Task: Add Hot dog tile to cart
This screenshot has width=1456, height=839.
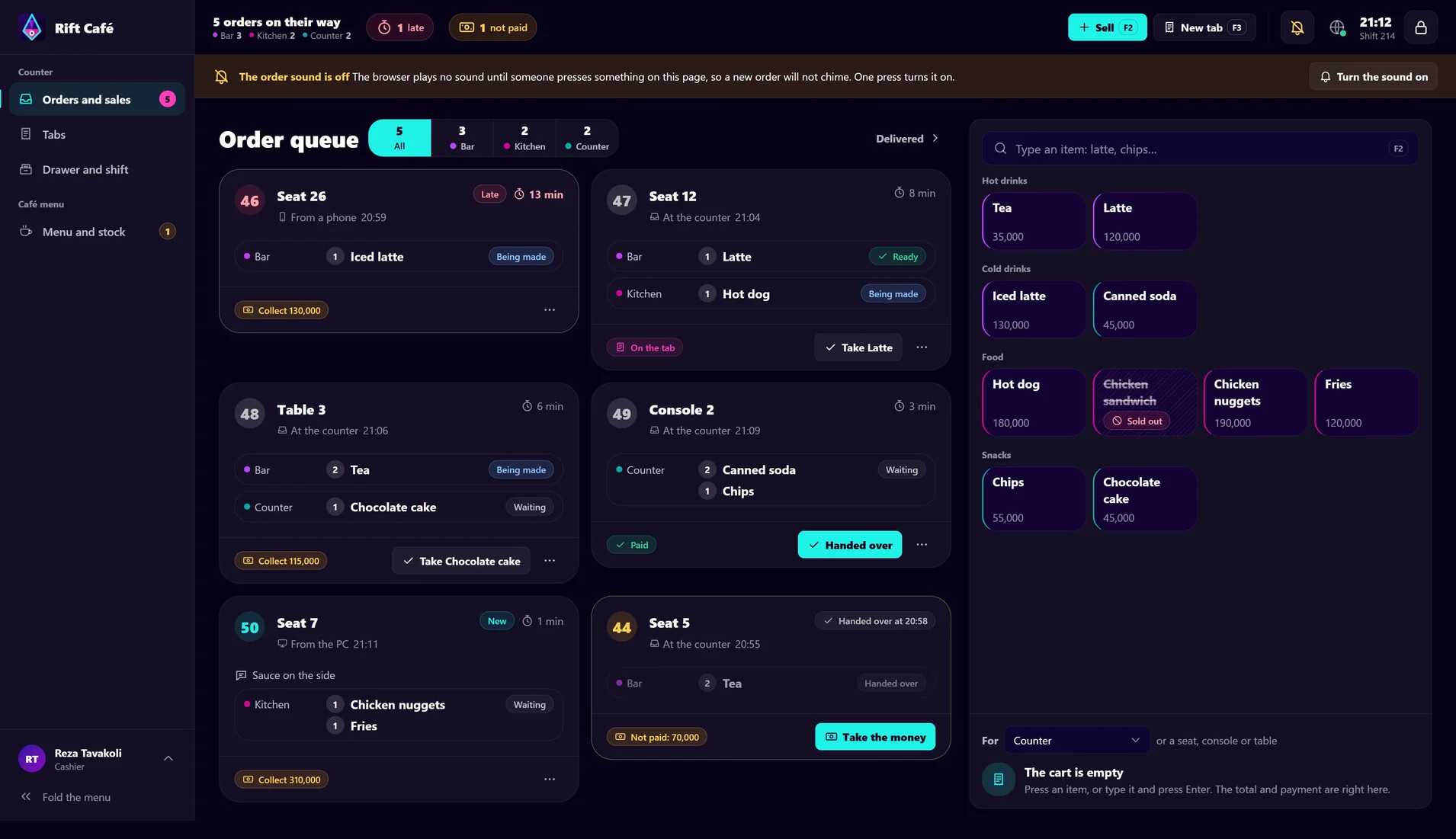Action: (1034, 402)
